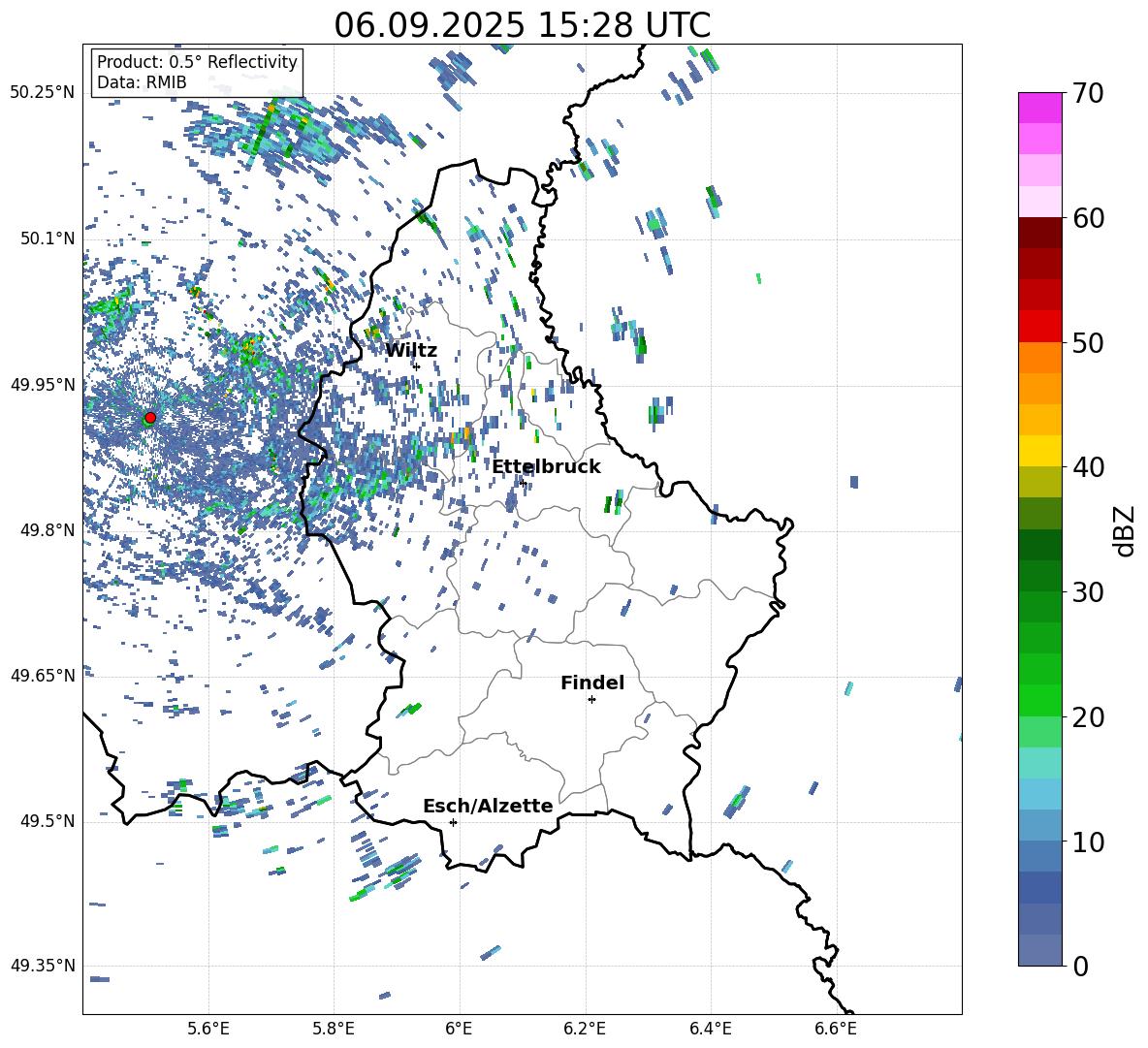The image size is (1148, 1048).
Task: Click the red radar site marker
Action: (150, 418)
